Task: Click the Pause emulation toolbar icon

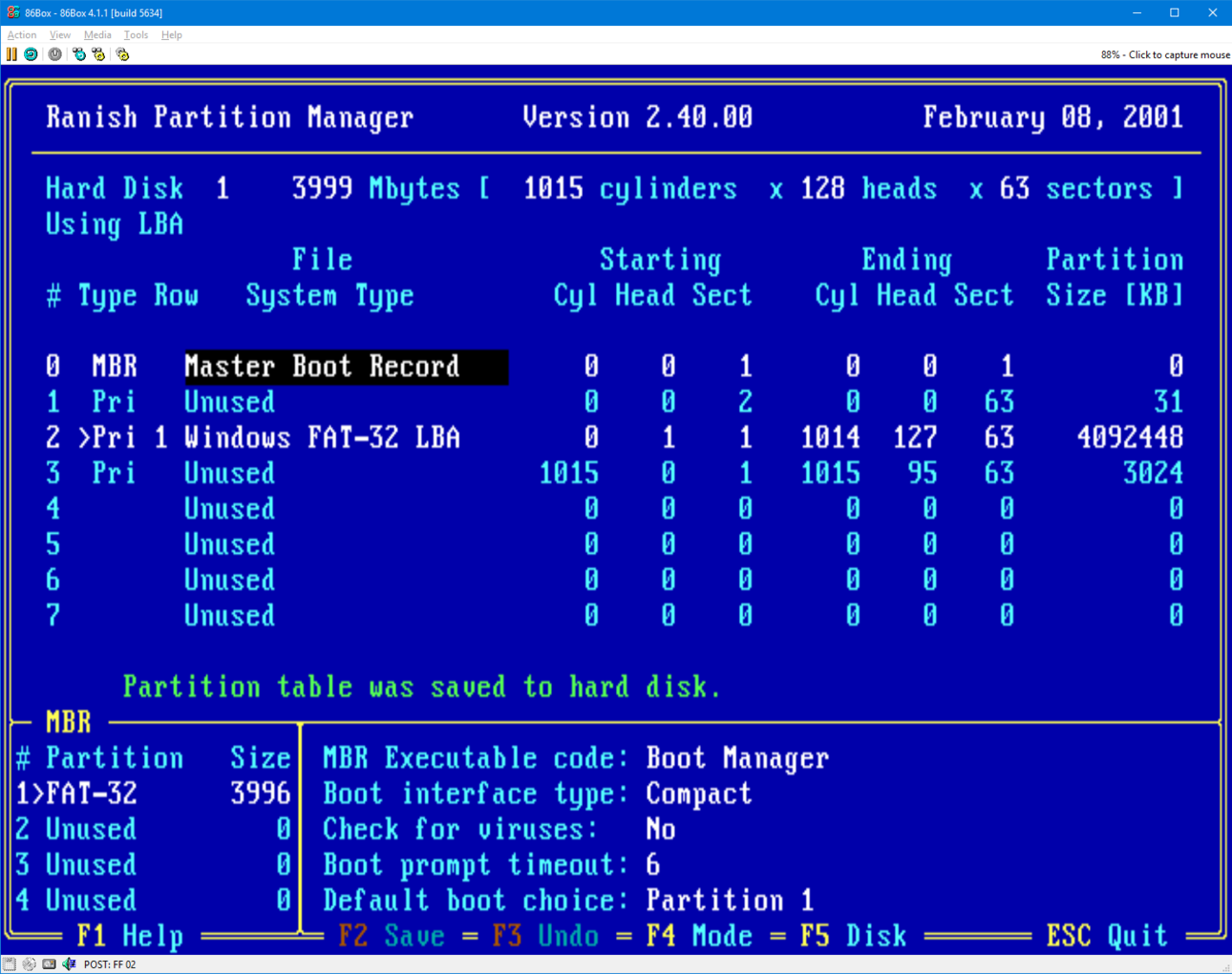Action: pos(11,54)
